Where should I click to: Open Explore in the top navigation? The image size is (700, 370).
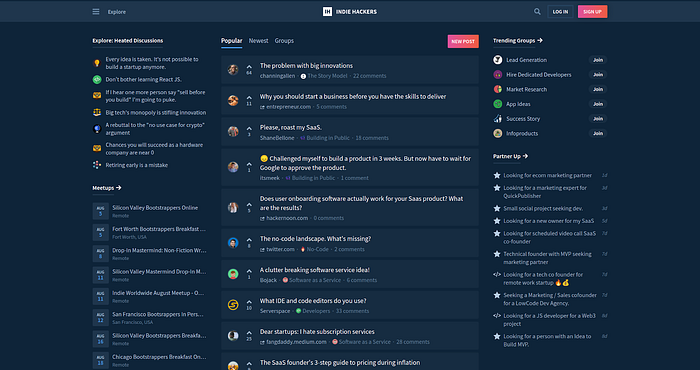117,12
